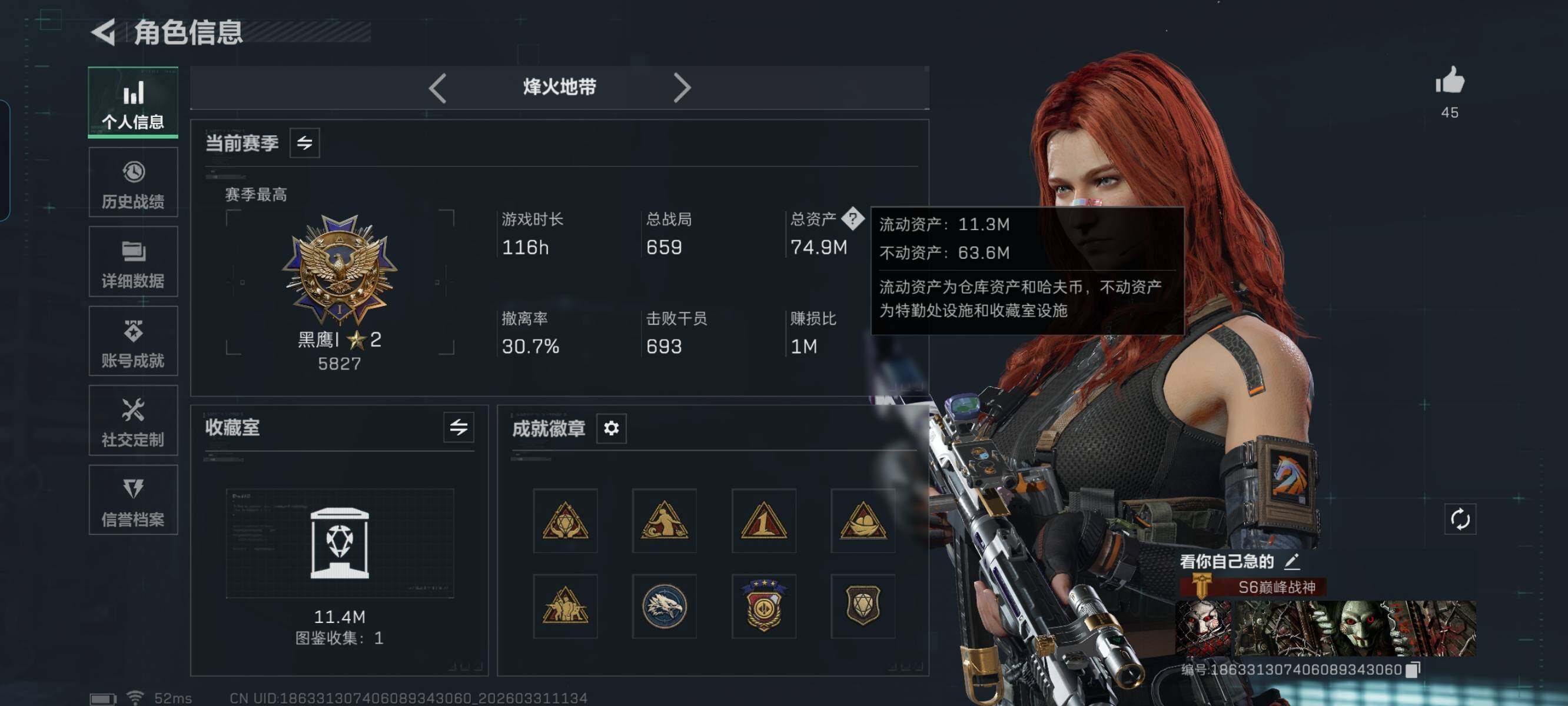
Task: Select the eagle head round badge
Action: (x=664, y=606)
